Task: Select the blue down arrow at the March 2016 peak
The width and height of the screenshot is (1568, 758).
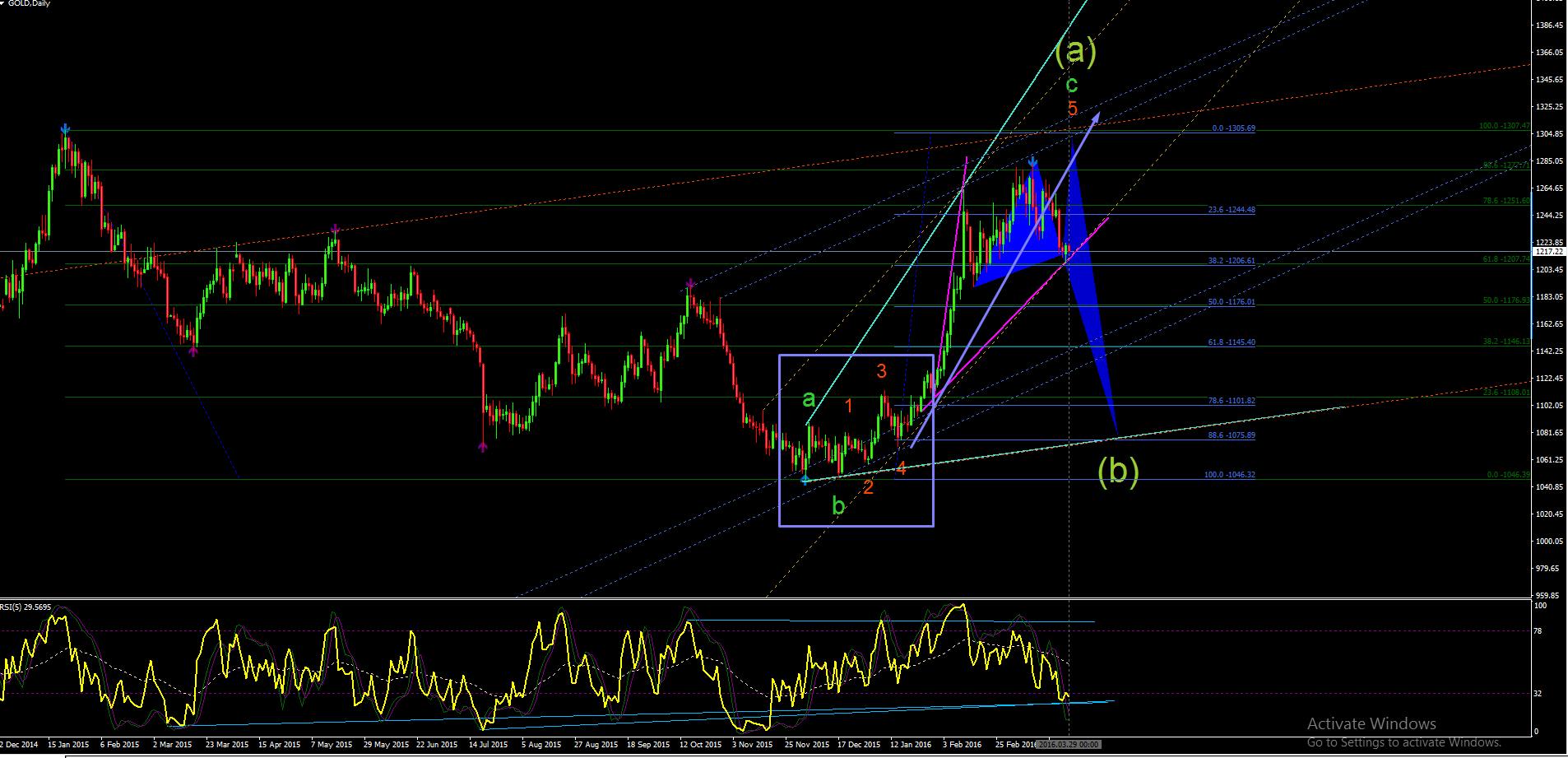Action: pyautogui.click(x=1032, y=163)
